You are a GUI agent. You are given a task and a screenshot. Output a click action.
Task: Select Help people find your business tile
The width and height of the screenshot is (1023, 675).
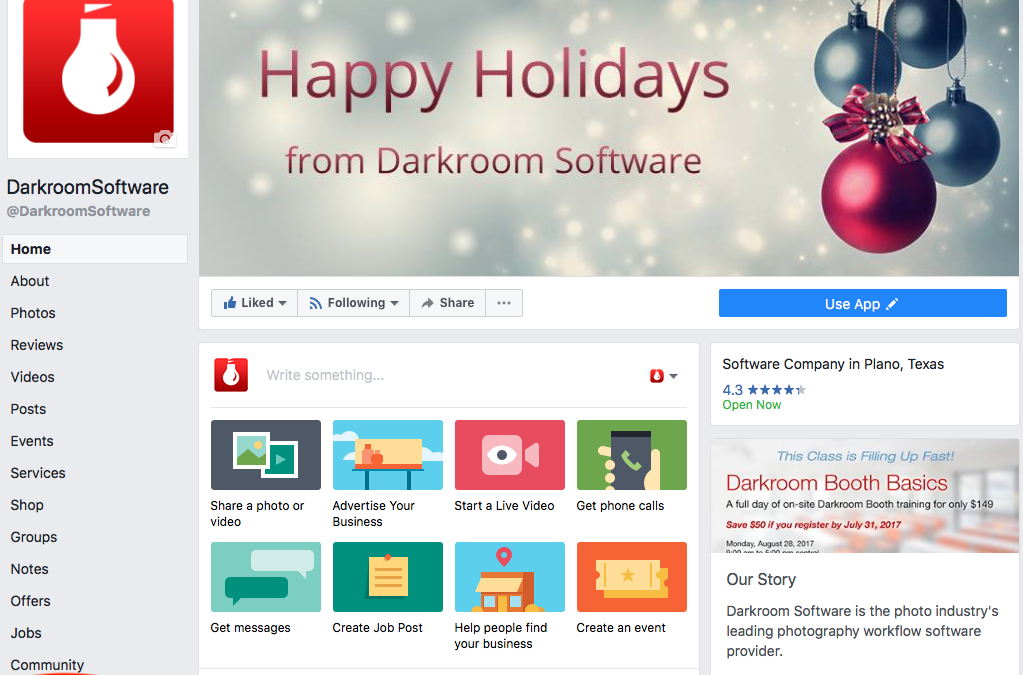coord(510,596)
